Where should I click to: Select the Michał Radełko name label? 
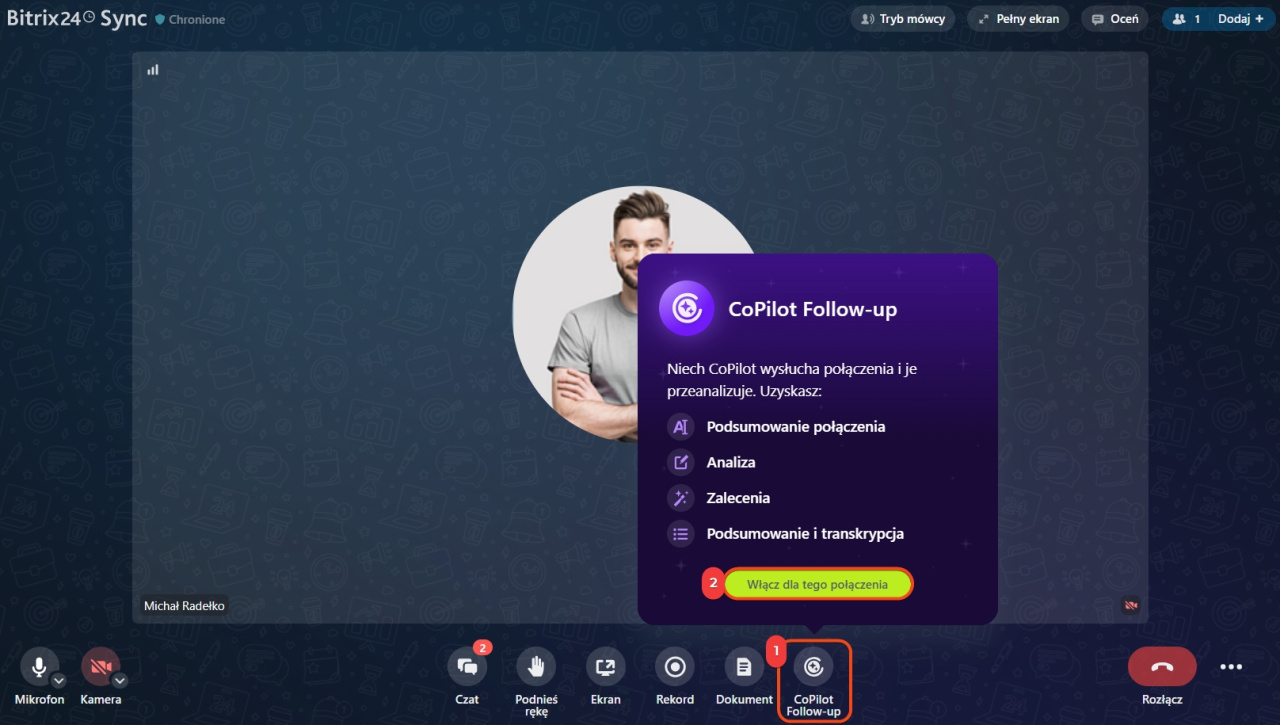(x=184, y=606)
